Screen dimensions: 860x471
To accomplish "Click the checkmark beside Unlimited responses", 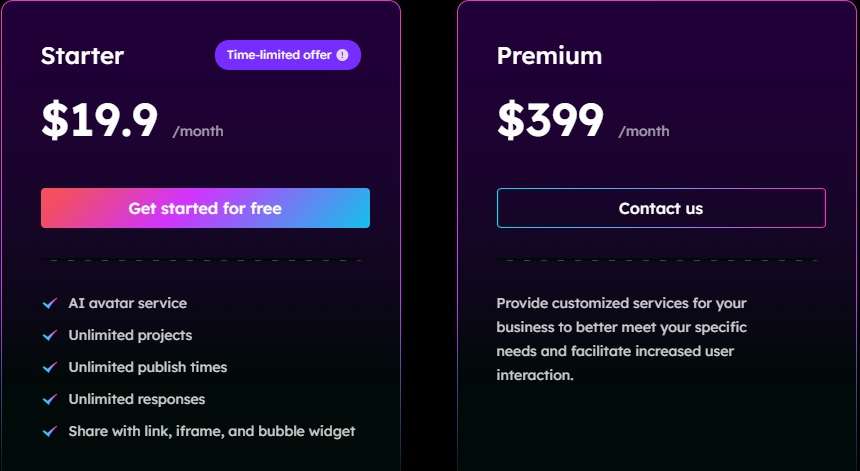I will tap(50, 399).
